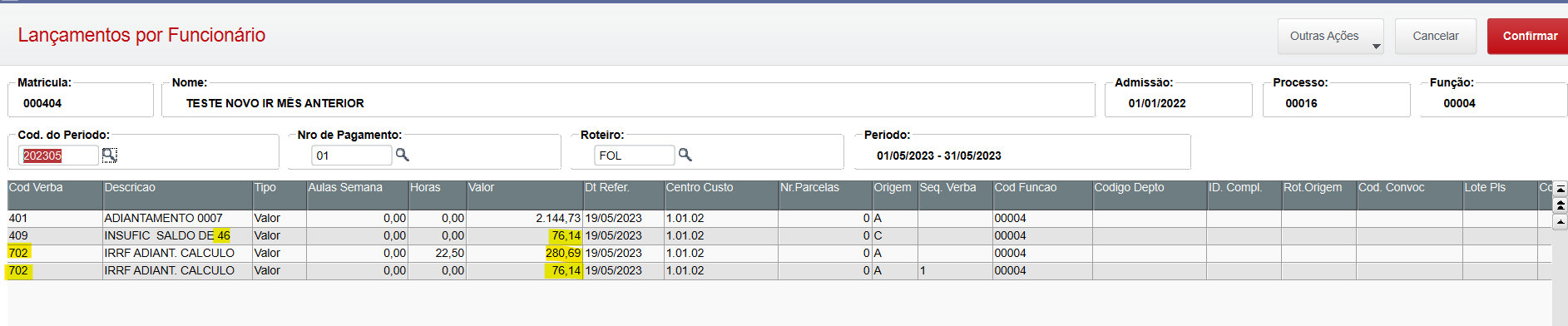Open the Cod. do Periodo lookup icon
The image size is (1568, 326).
click(109, 155)
